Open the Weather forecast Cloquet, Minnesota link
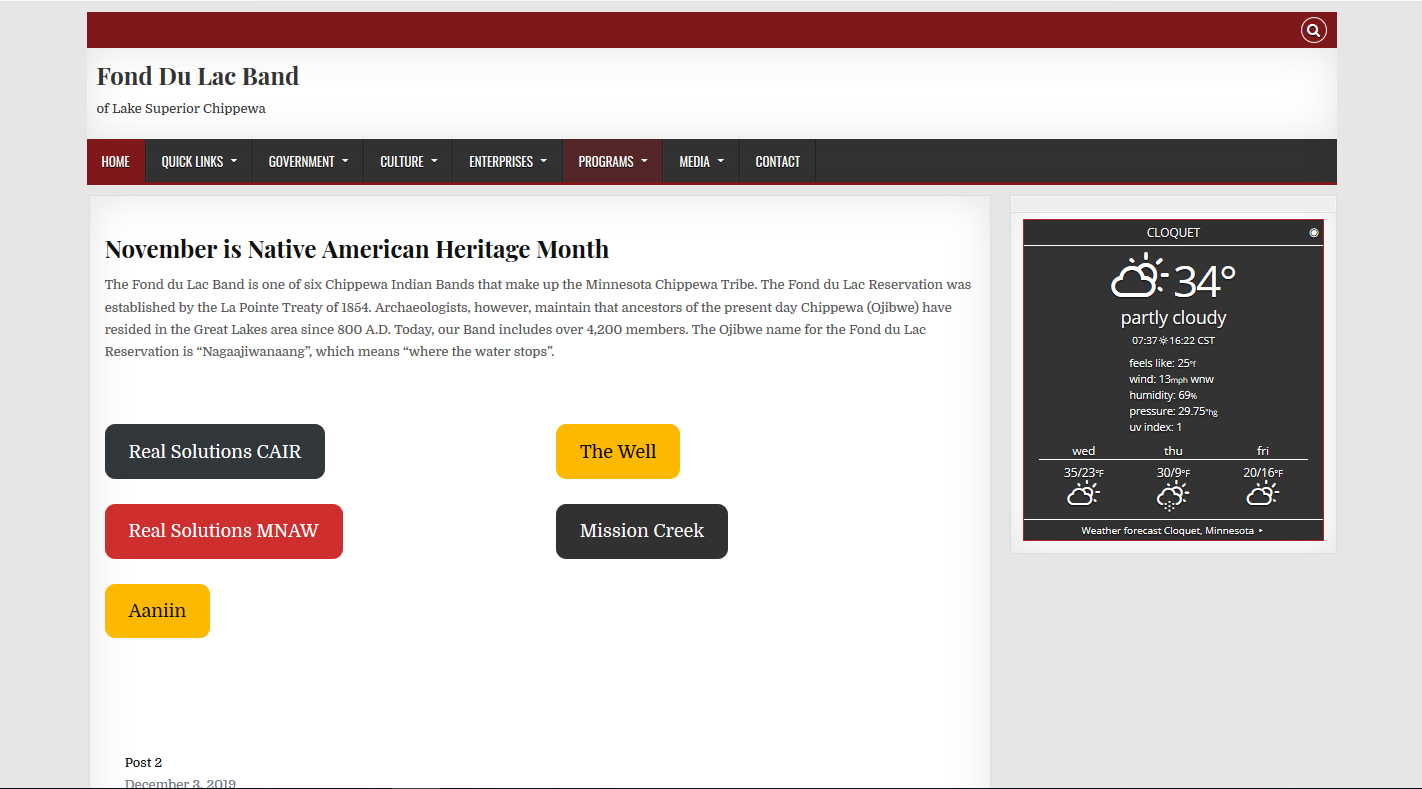 click(1172, 531)
